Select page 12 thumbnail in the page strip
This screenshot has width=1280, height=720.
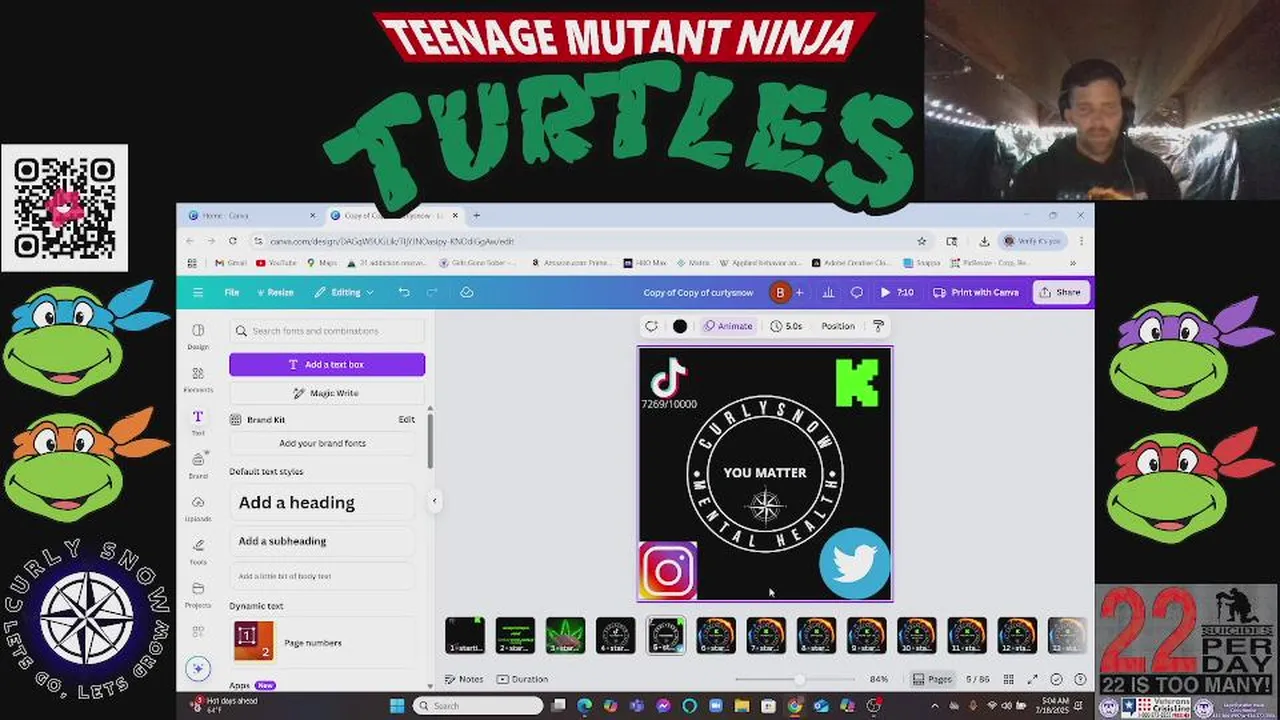[1017, 636]
